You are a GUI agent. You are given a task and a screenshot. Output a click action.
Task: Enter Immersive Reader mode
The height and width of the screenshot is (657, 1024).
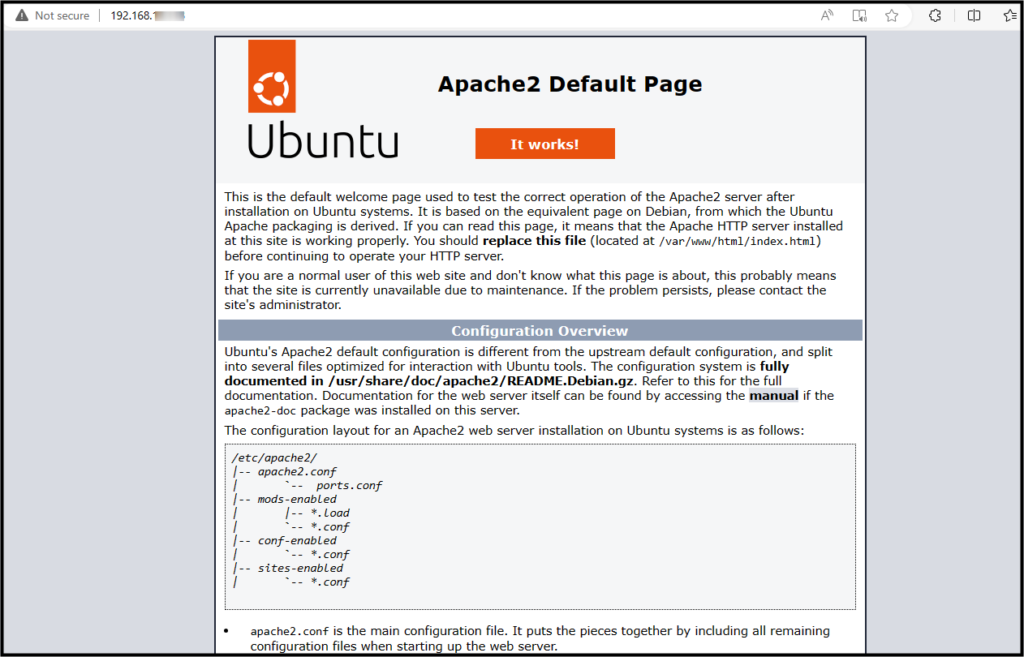coord(859,15)
